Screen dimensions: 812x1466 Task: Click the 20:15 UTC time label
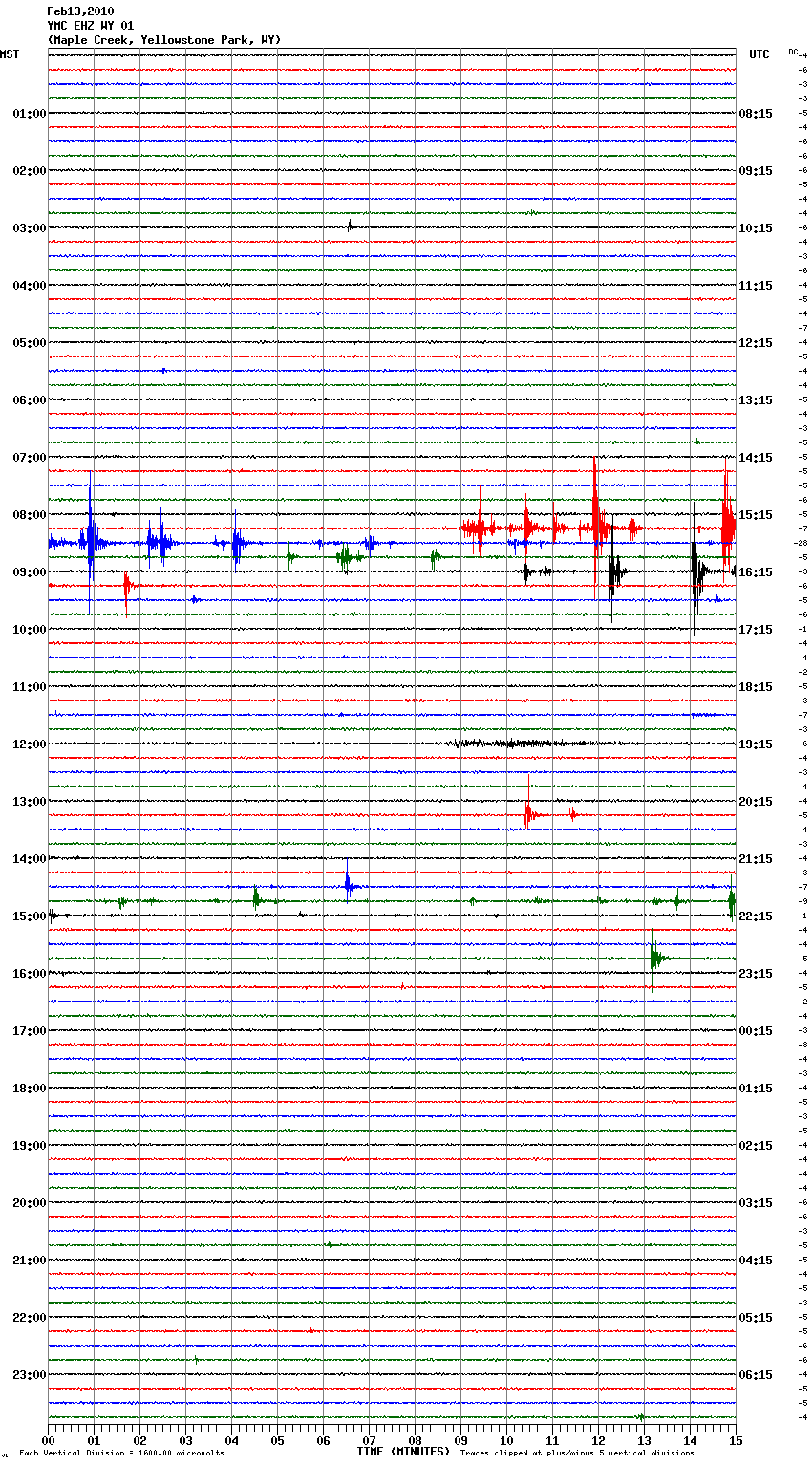pos(756,802)
